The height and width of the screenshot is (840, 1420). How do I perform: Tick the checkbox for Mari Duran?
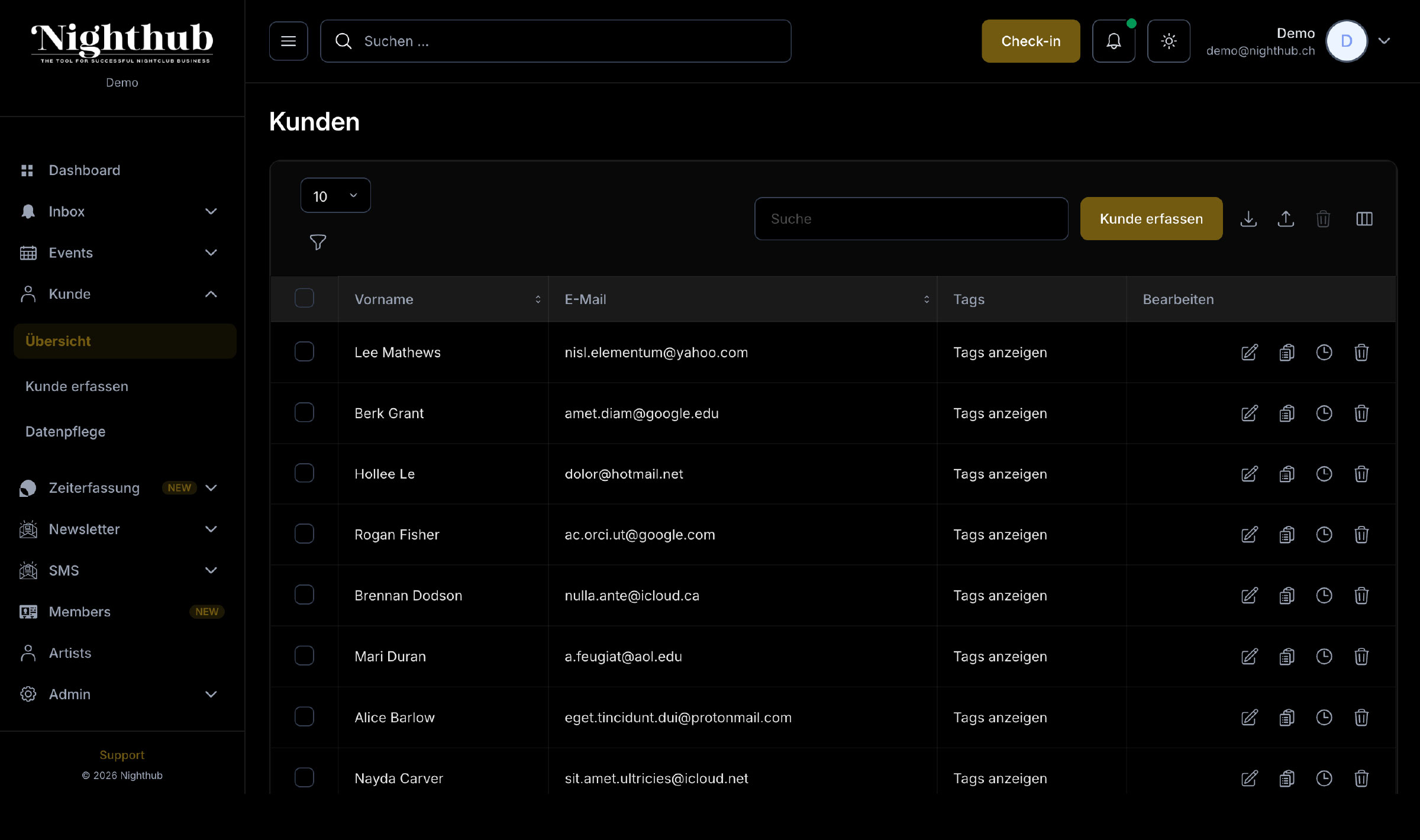304,655
